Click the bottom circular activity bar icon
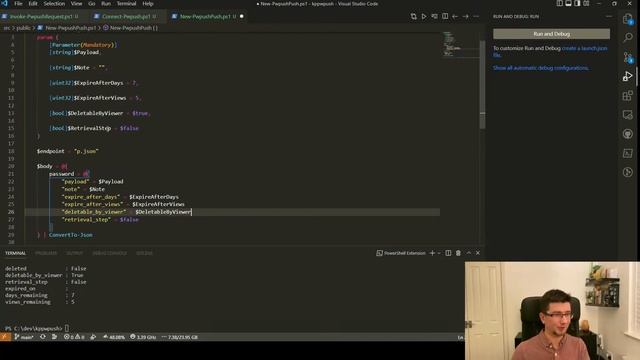The image size is (640, 360). point(627,172)
